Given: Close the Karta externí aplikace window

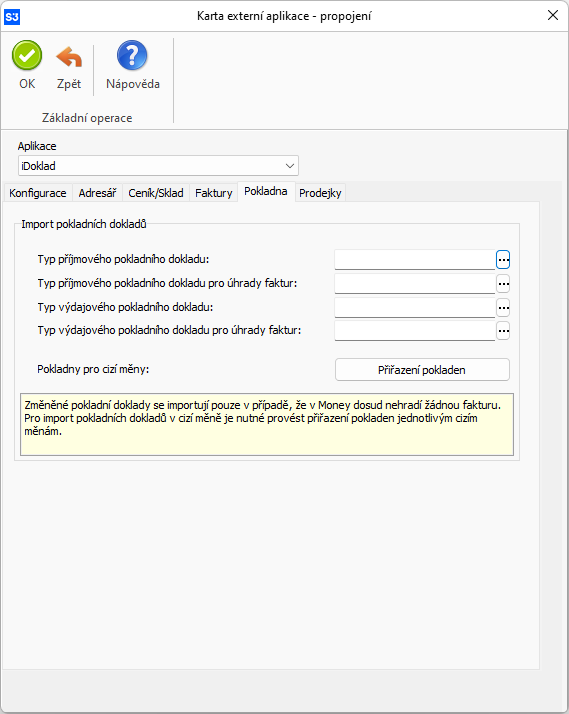Looking at the screenshot, I should pyautogui.click(x=553, y=15).
